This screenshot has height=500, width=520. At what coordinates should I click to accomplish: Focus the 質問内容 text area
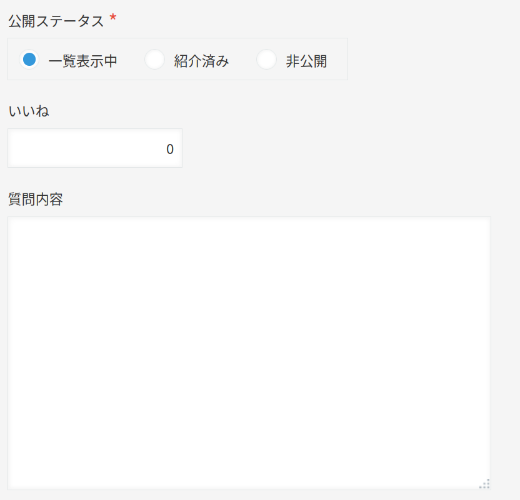(249, 353)
